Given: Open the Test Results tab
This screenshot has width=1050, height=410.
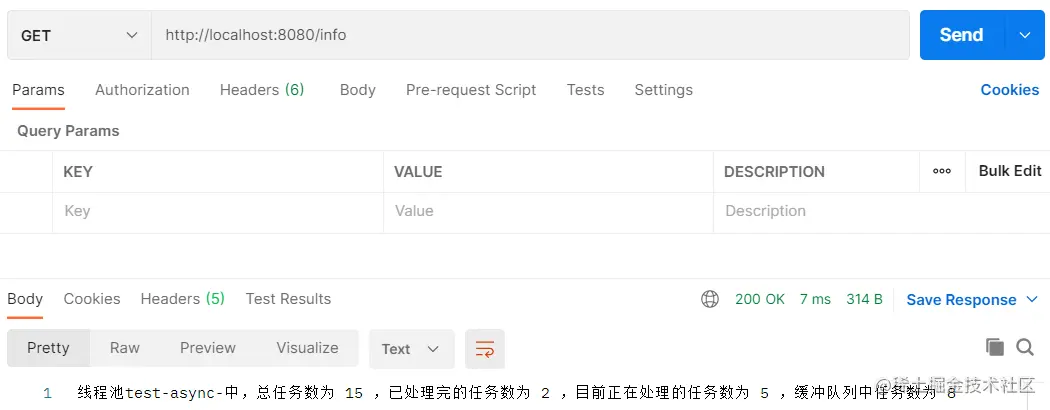Looking at the screenshot, I should click(x=288, y=299).
